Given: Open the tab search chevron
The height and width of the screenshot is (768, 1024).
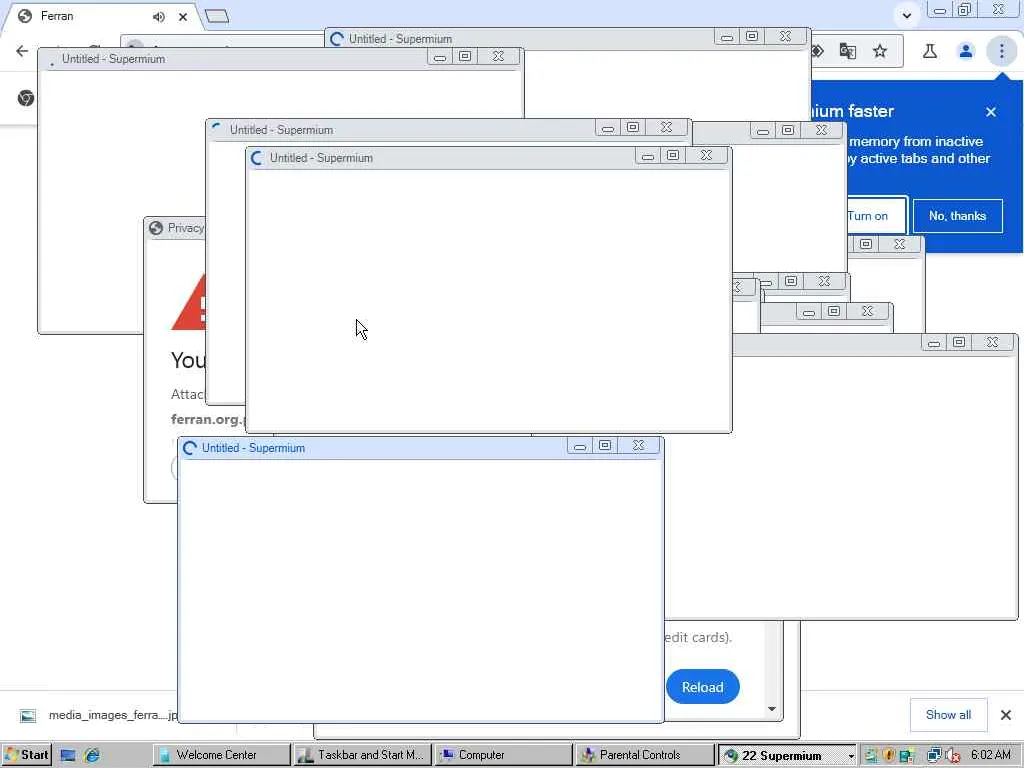Looking at the screenshot, I should [x=906, y=15].
